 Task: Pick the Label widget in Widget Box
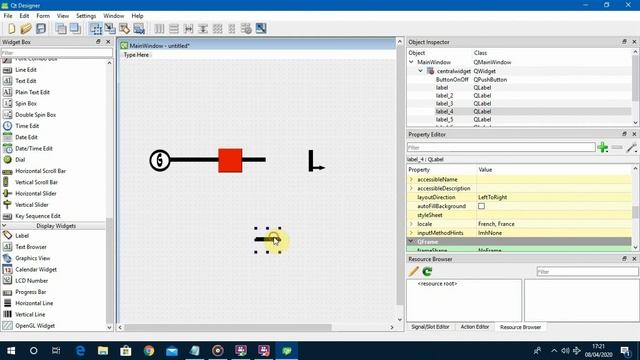click(x=22, y=236)
